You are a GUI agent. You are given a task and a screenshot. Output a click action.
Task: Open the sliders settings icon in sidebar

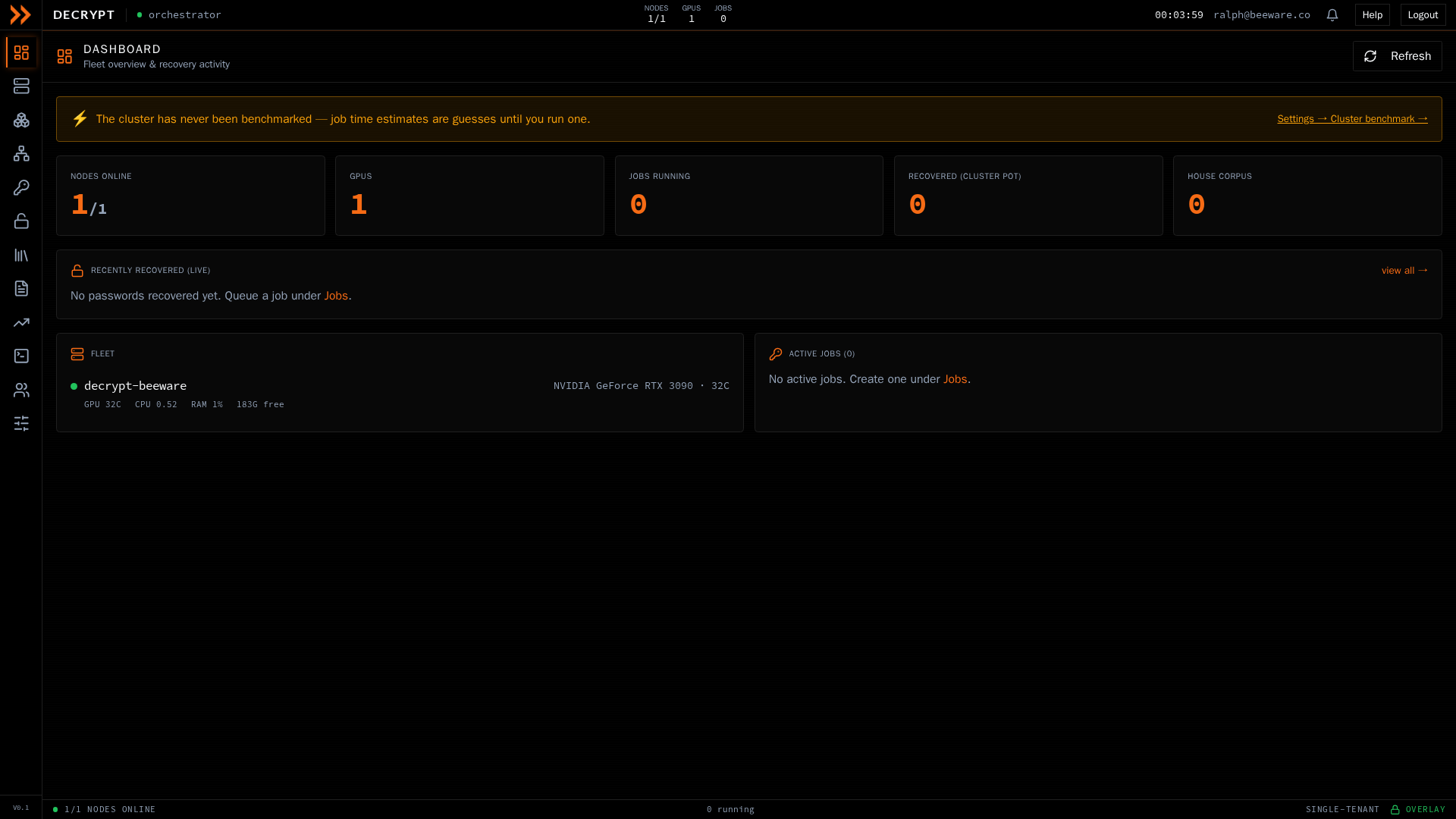pyautogui.click(x=21, y=423)
